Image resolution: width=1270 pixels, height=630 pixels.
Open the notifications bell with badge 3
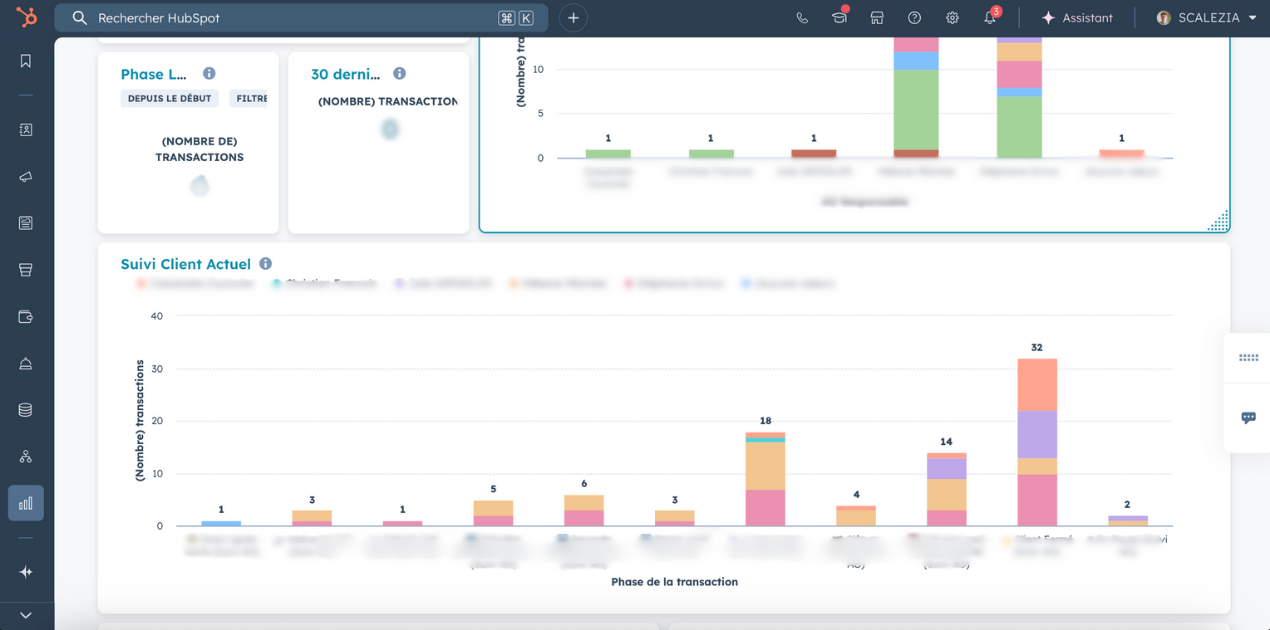coord(991,17)
